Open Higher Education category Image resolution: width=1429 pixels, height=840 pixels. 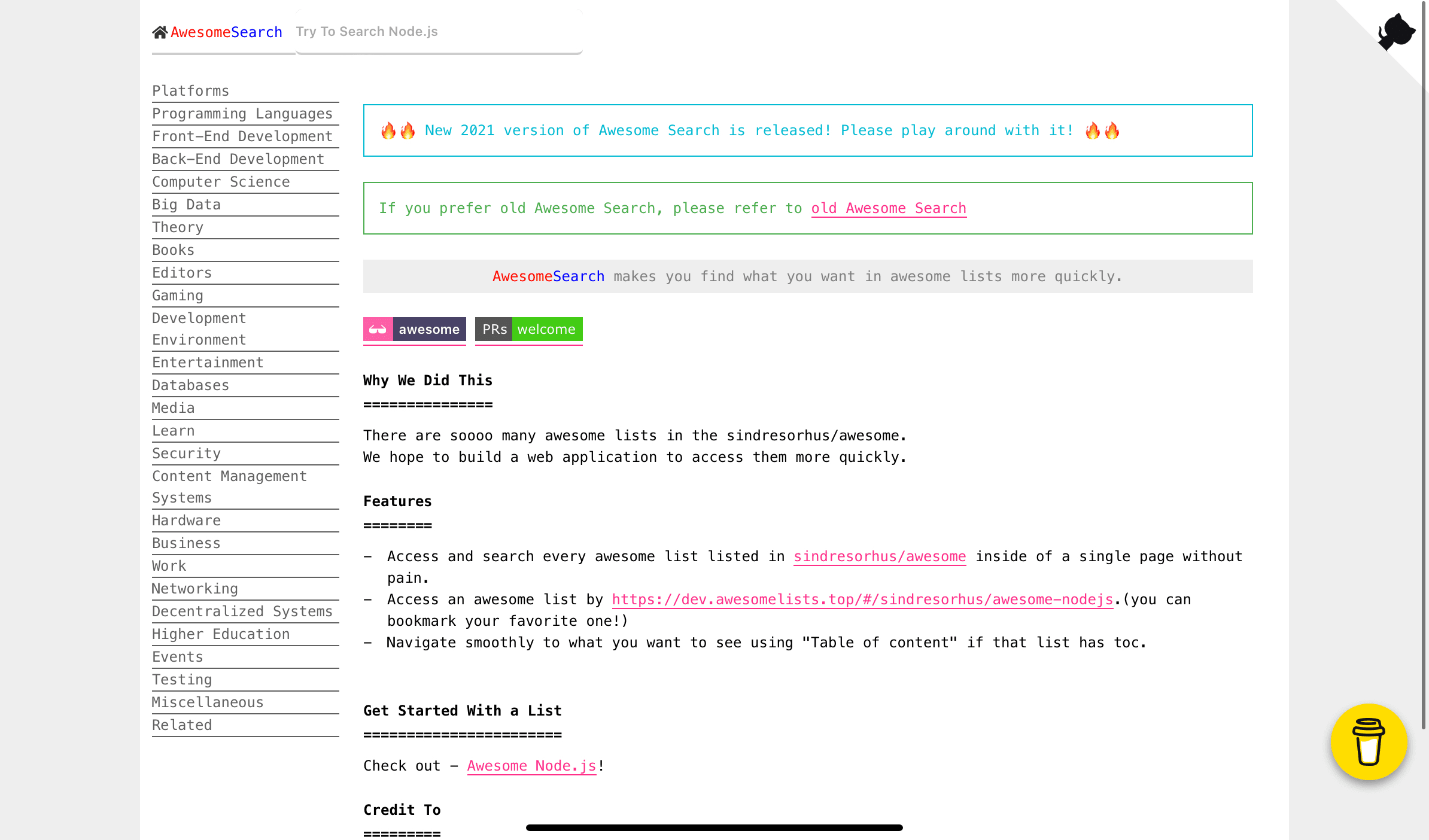(245, 634)
